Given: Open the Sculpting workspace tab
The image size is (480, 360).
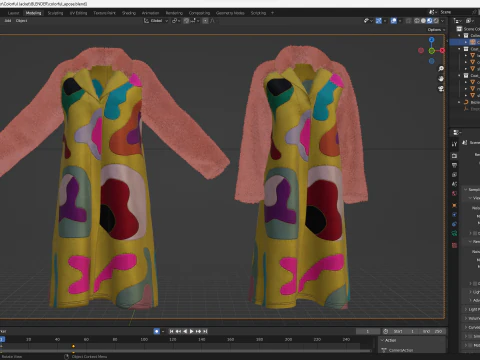Looking at the screenshot, I should coord(55,13).
